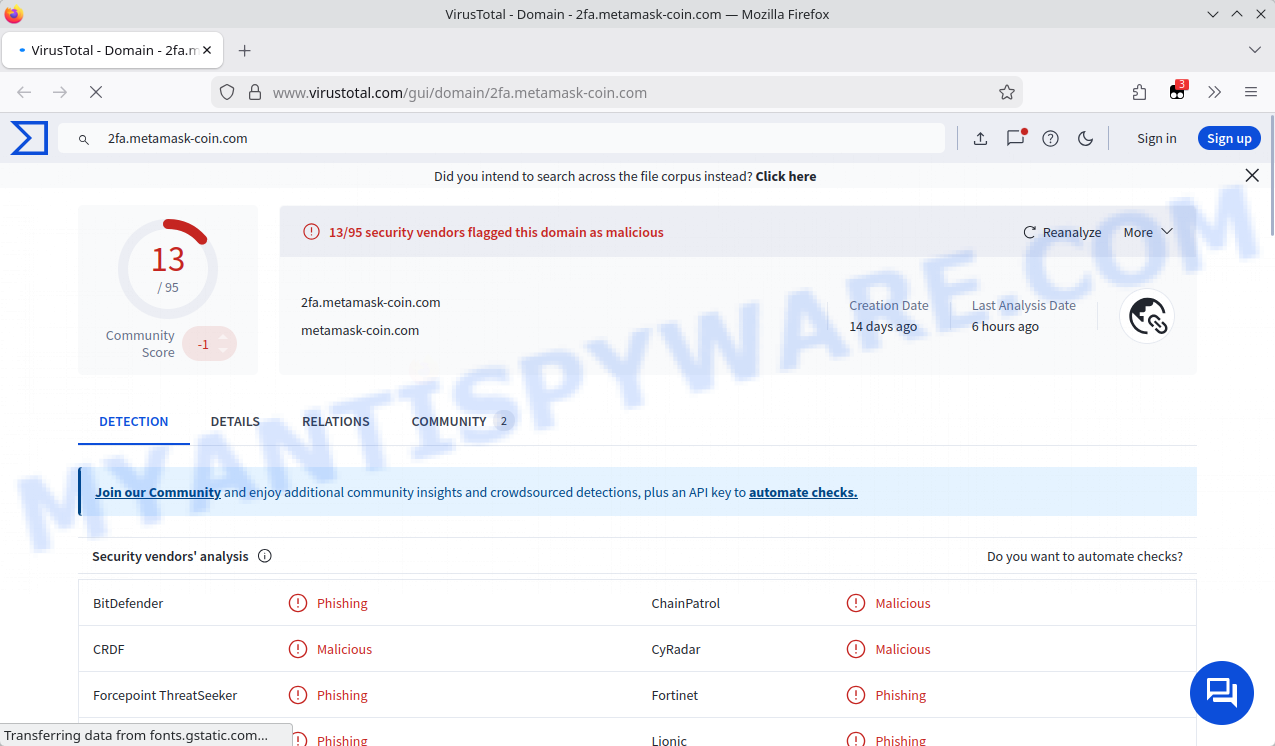1275x746 pixels.
Task: Open the list all tabs chevron
Action: pyautogui.click(x=1255, y=50)
